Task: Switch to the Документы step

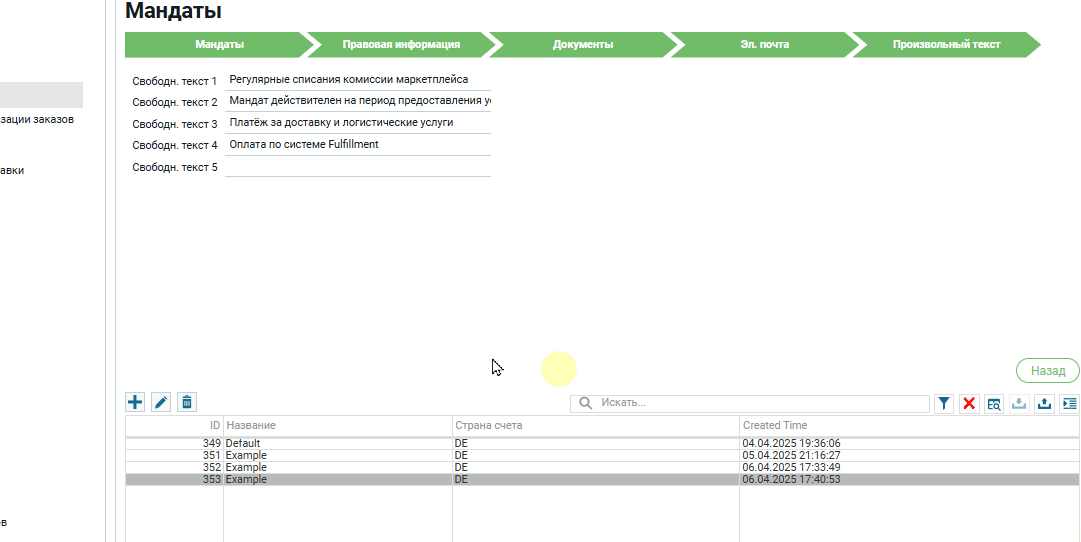Action: coord(583,45)
